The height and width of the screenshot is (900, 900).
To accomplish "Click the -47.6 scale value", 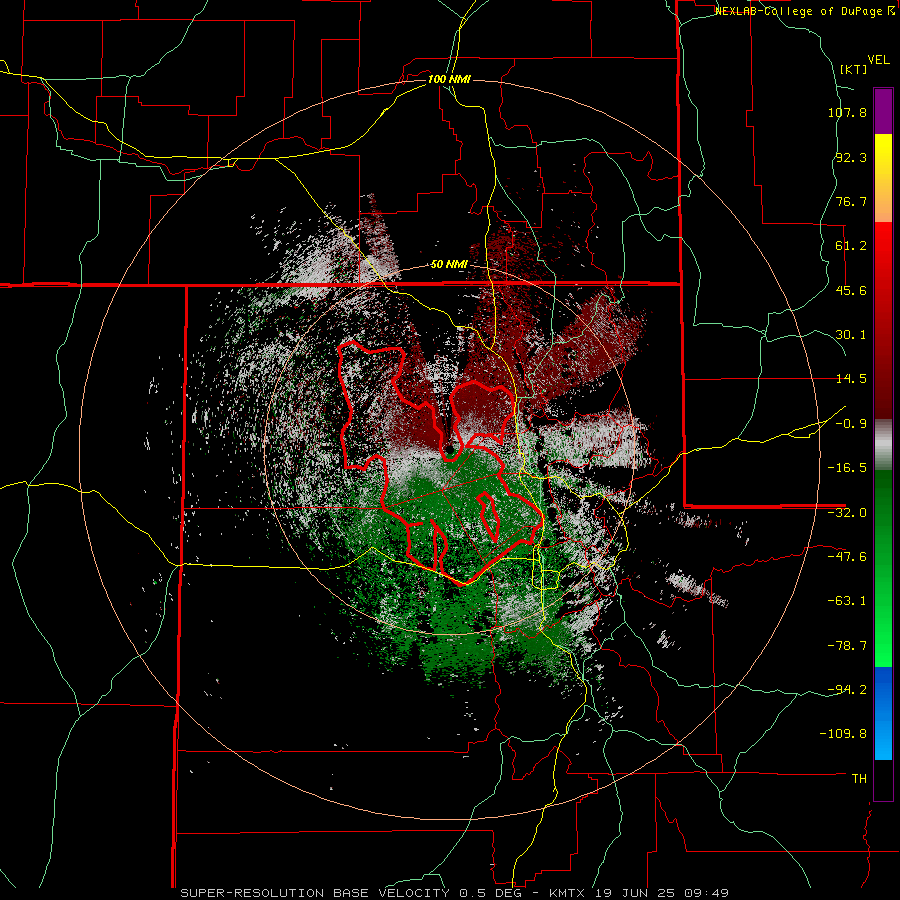I will point(847,557).
